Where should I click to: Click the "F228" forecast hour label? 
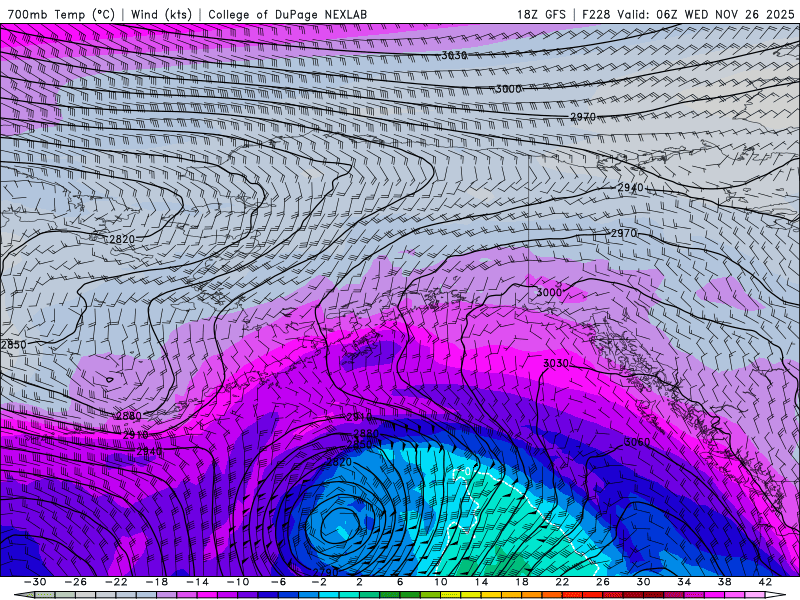pos(596,14)
